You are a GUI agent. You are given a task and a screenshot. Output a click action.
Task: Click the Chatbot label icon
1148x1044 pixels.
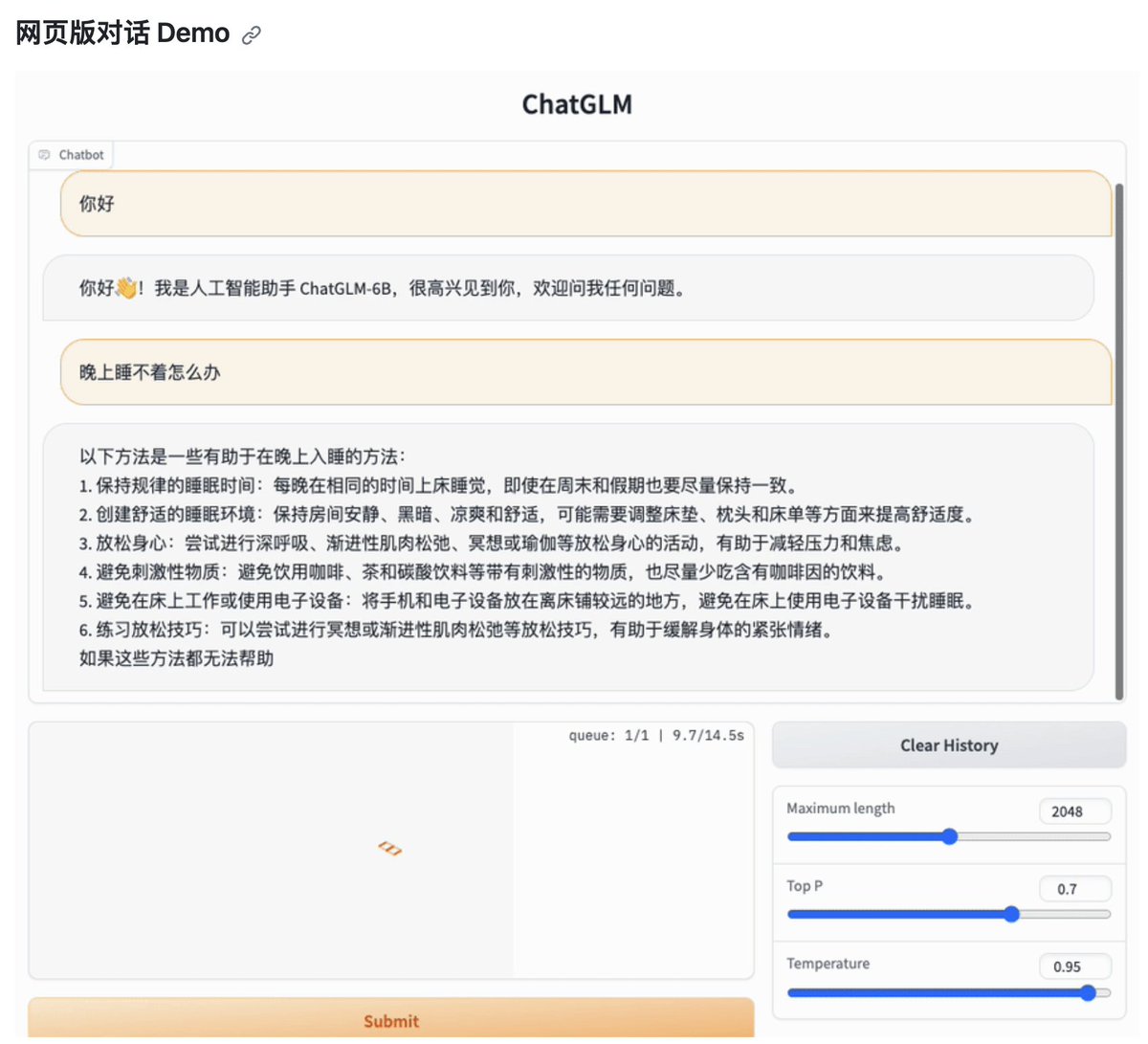point(44,155)
